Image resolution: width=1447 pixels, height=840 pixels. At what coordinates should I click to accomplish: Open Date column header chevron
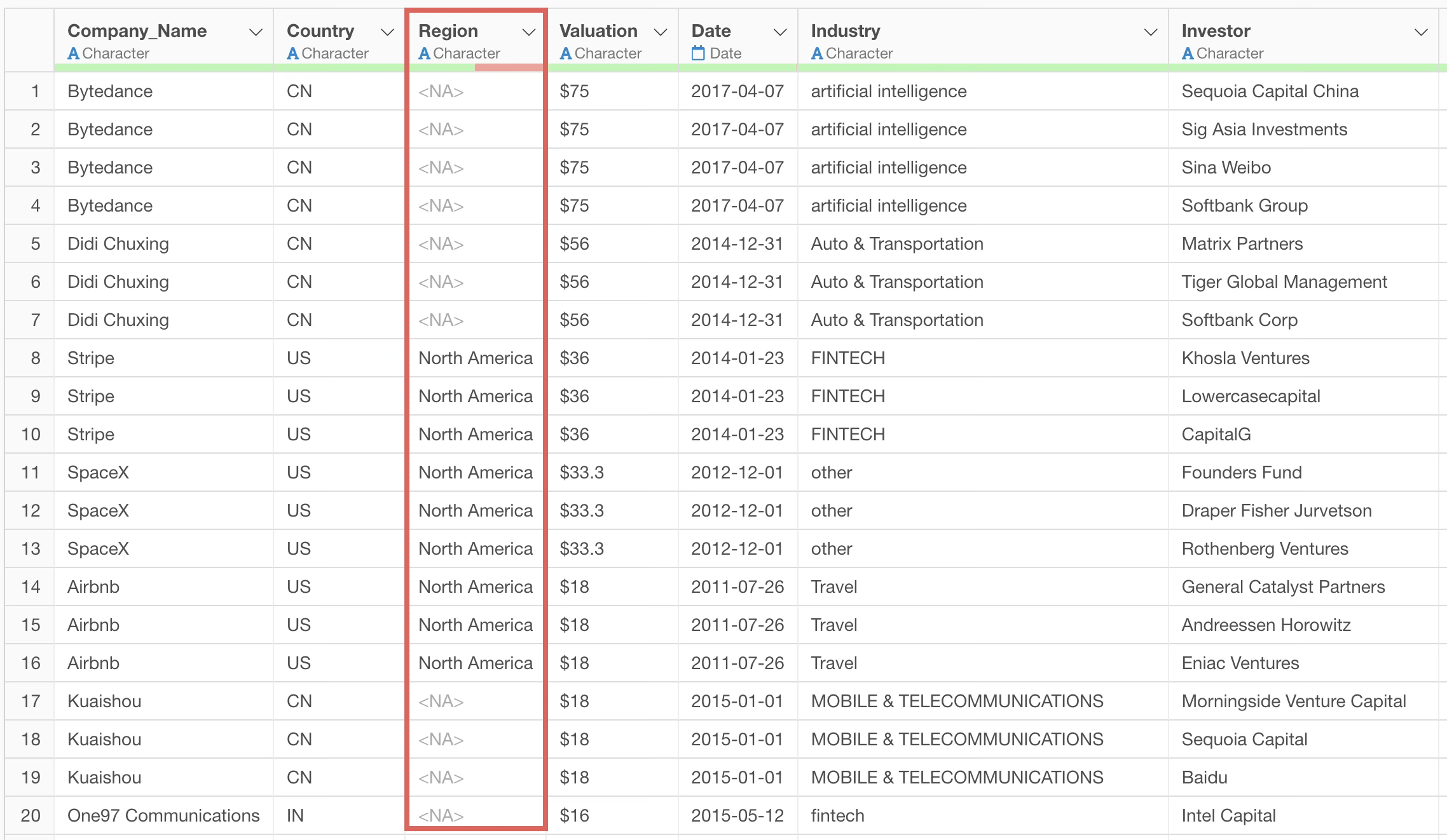tap(780, 32)
